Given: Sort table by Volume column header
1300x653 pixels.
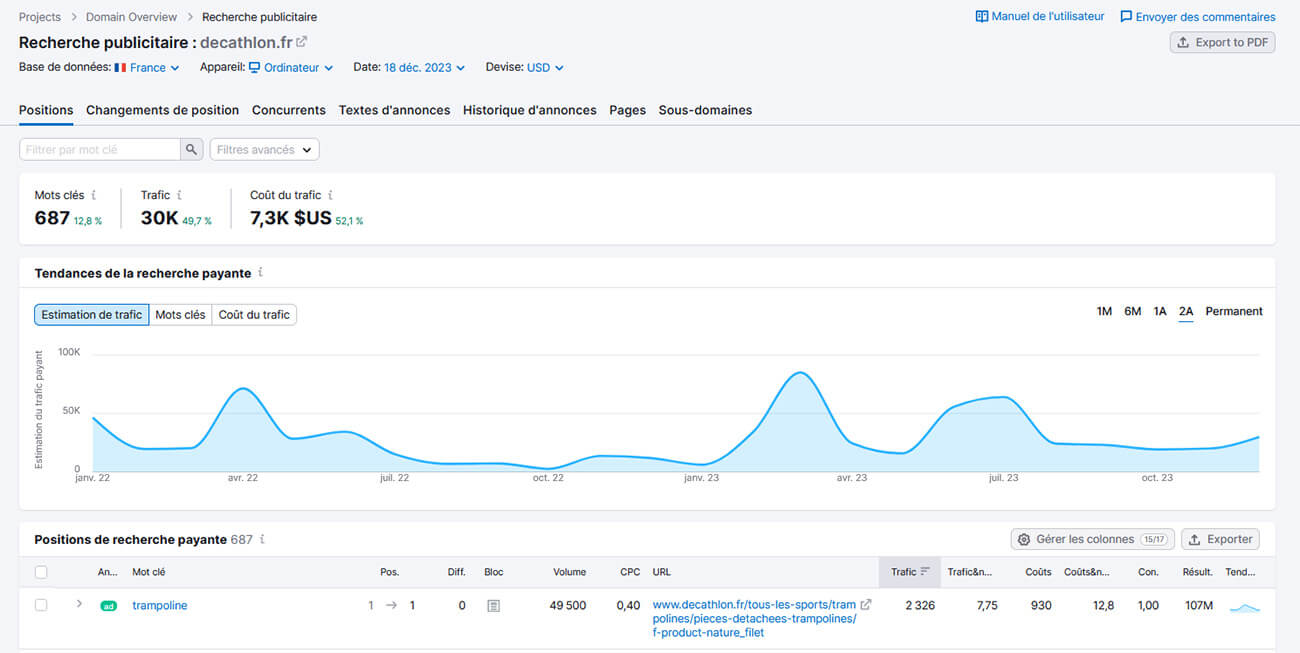Looking at the screenshot, I should point(569,572).
